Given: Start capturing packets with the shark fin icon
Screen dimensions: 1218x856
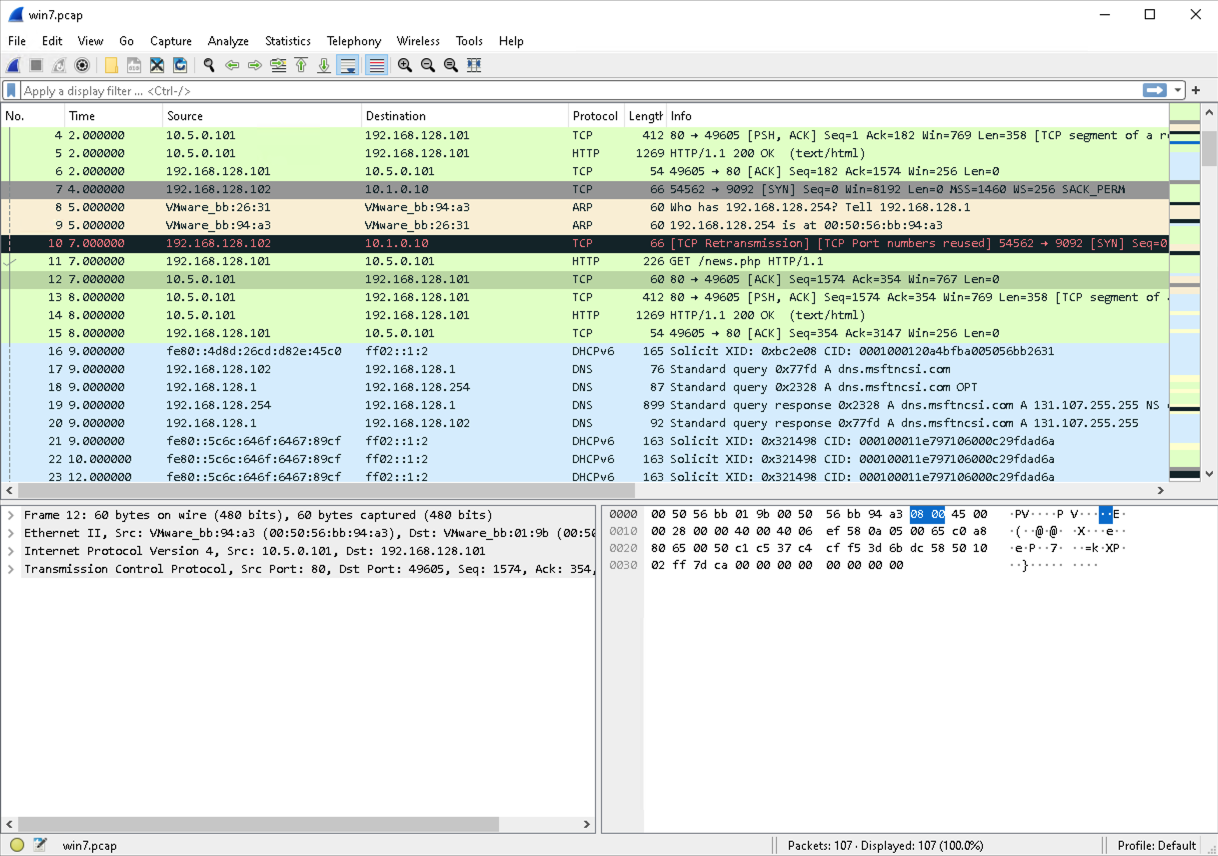Looking at the screenshot, I should click(14, 65).
